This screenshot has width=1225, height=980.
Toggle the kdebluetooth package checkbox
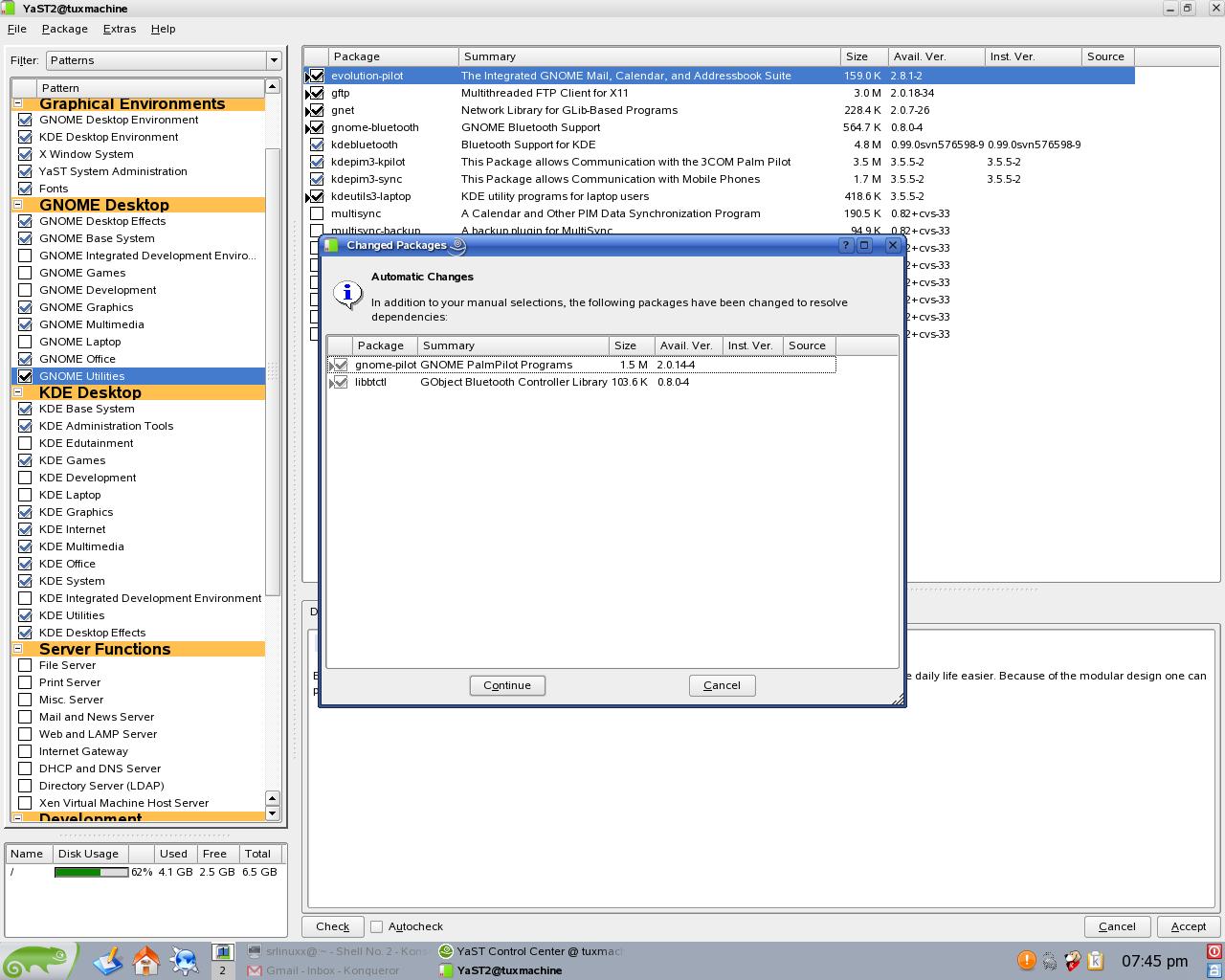pyautogui.click(x=317, y=145)
